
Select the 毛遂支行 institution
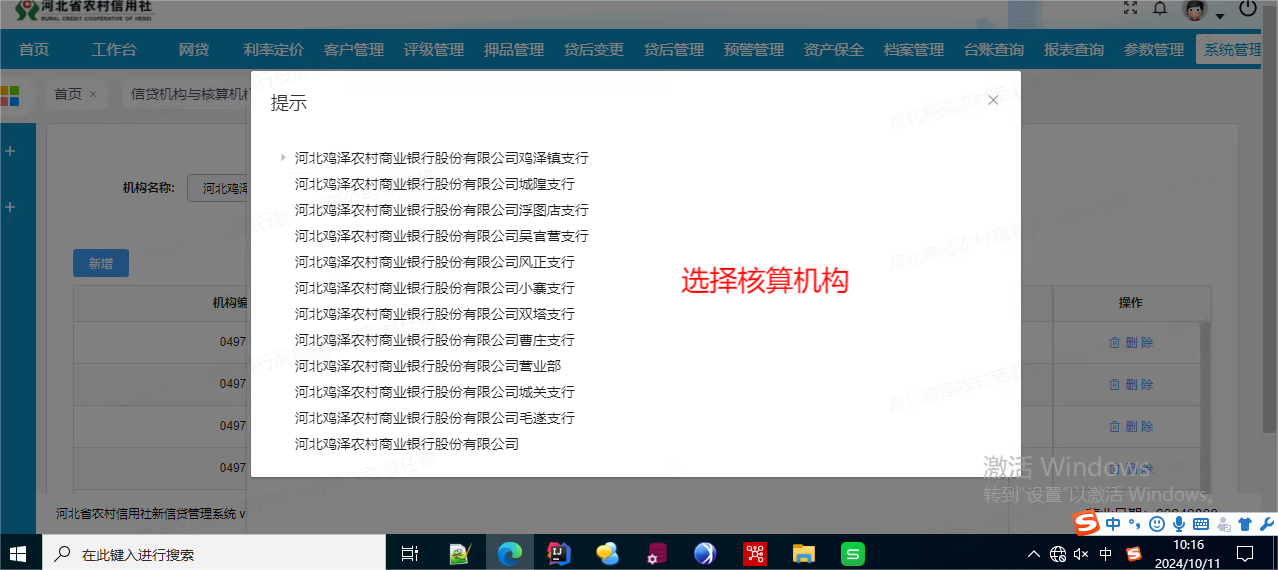[x=435, y=418]
